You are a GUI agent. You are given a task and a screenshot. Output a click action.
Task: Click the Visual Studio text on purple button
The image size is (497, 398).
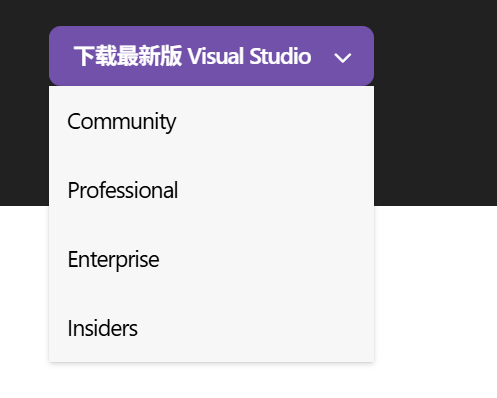pyautogui.click(x=249, y=56)
